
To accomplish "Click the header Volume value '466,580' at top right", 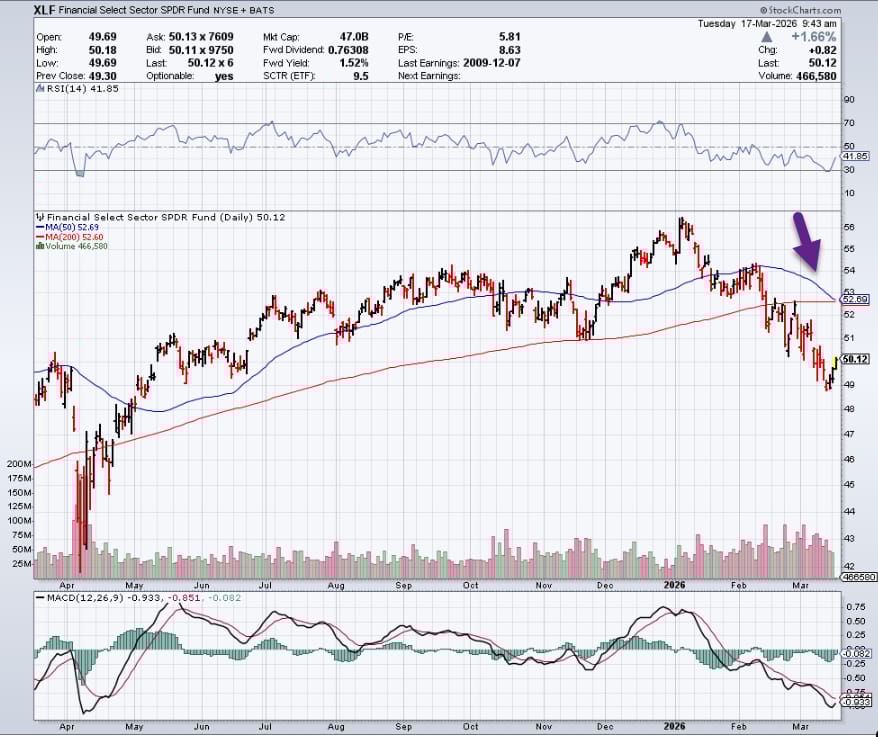I will 816,76.
